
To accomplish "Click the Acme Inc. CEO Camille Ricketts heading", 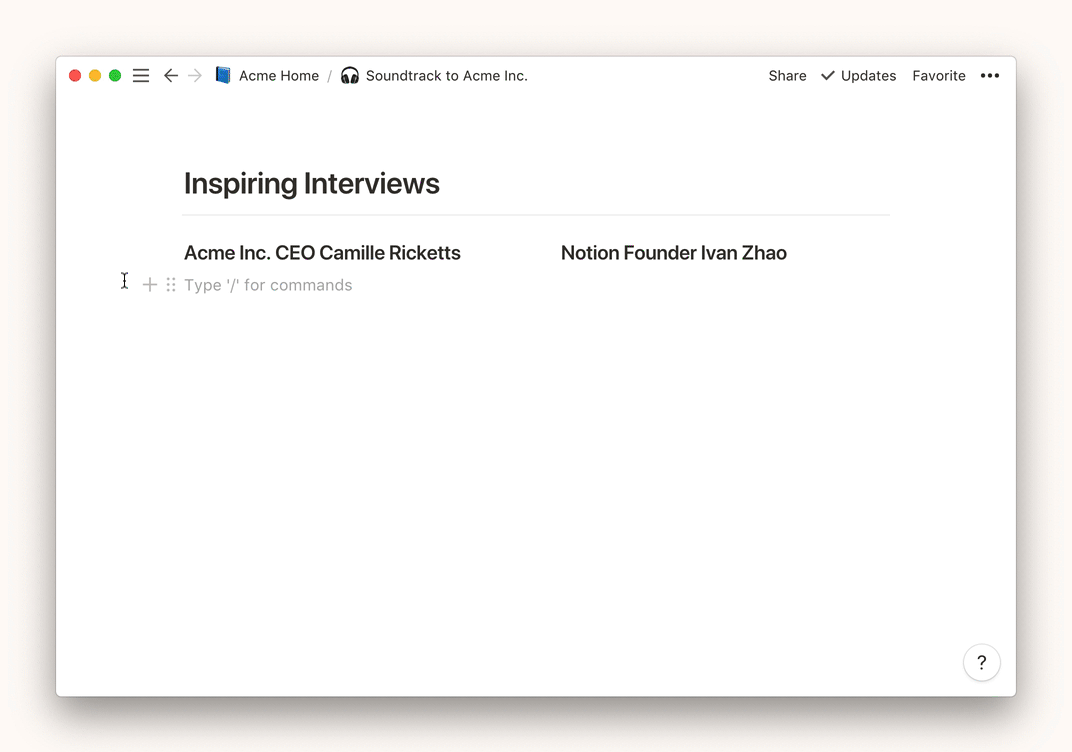I will tap(322, 253).
